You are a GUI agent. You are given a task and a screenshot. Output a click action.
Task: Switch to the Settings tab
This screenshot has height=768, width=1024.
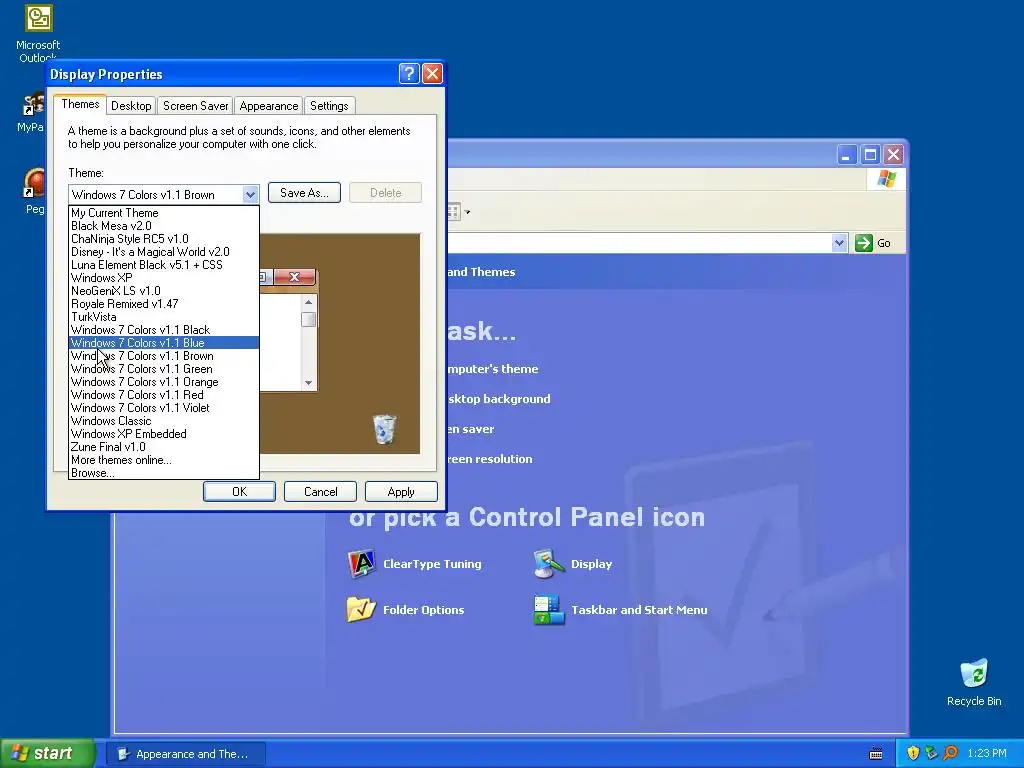click(x=329, y=106)
